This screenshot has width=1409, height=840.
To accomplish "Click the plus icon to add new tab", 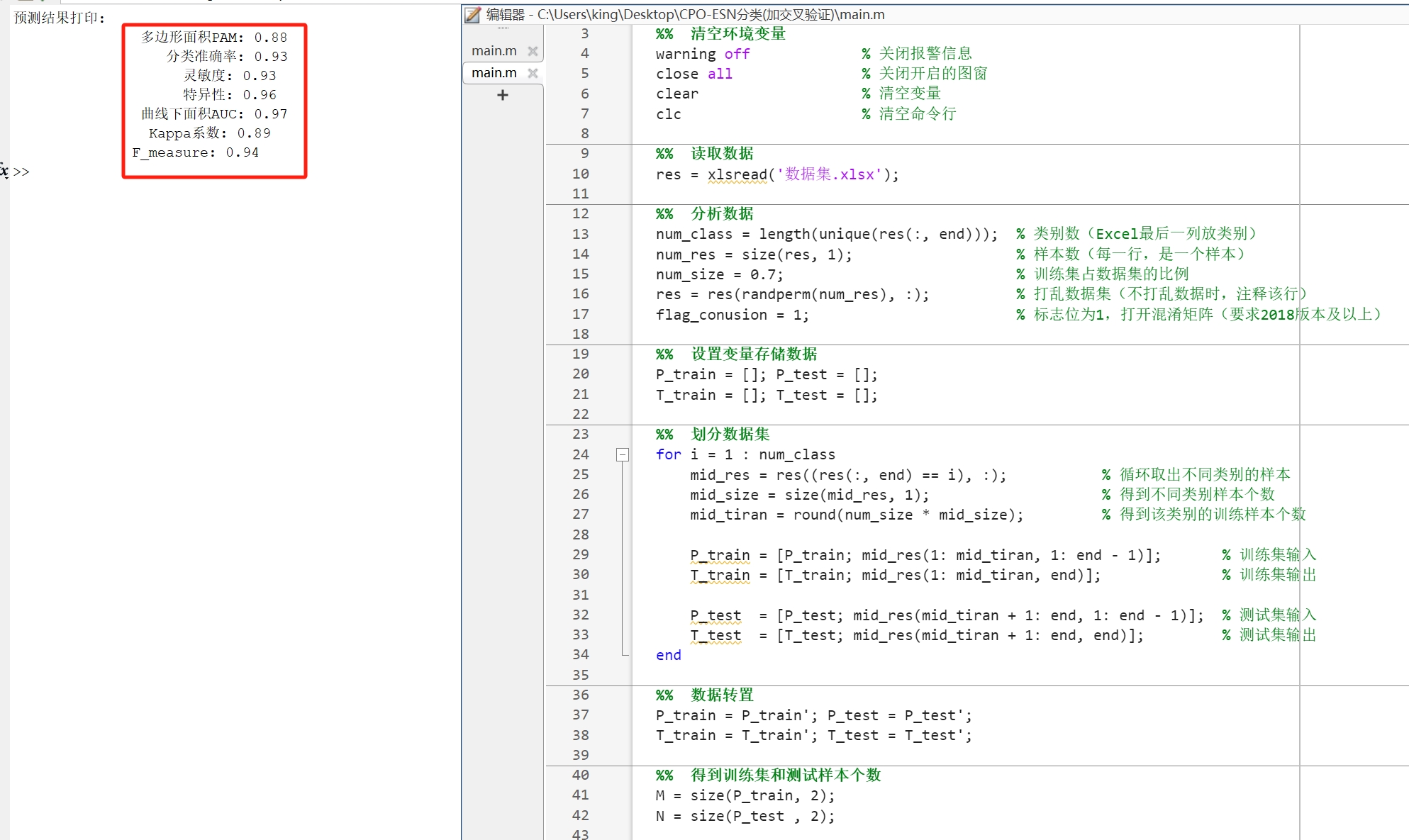I will pyautogui.click(x=503, y=95).
